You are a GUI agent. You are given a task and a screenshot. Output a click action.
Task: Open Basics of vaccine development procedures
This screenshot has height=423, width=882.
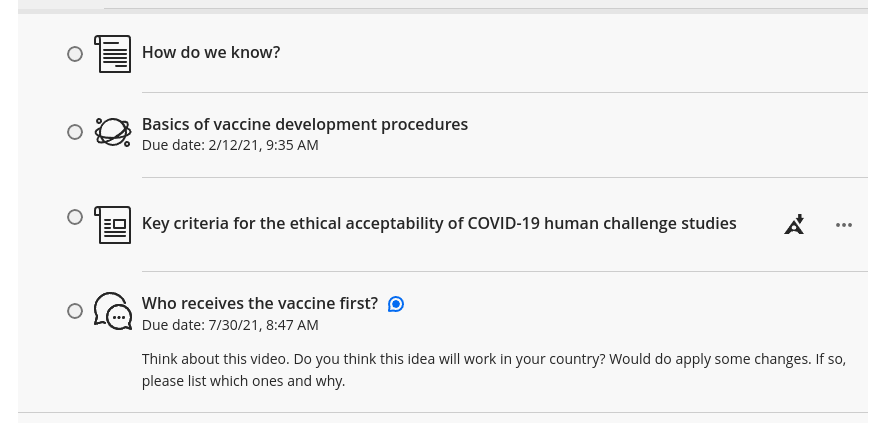click(305, 124)
